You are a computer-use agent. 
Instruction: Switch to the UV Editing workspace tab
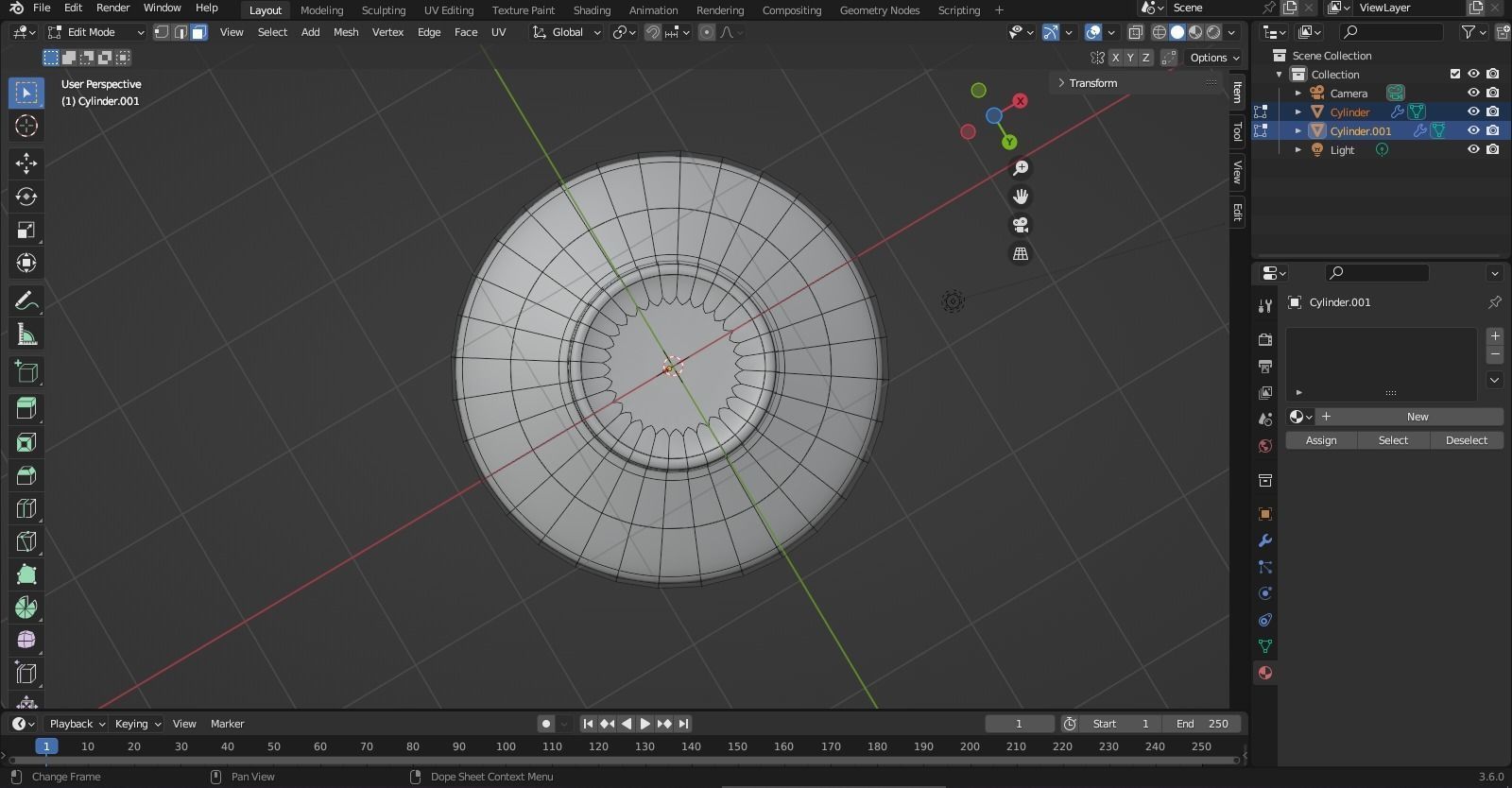pyautogui.click(x=449, y=10)
